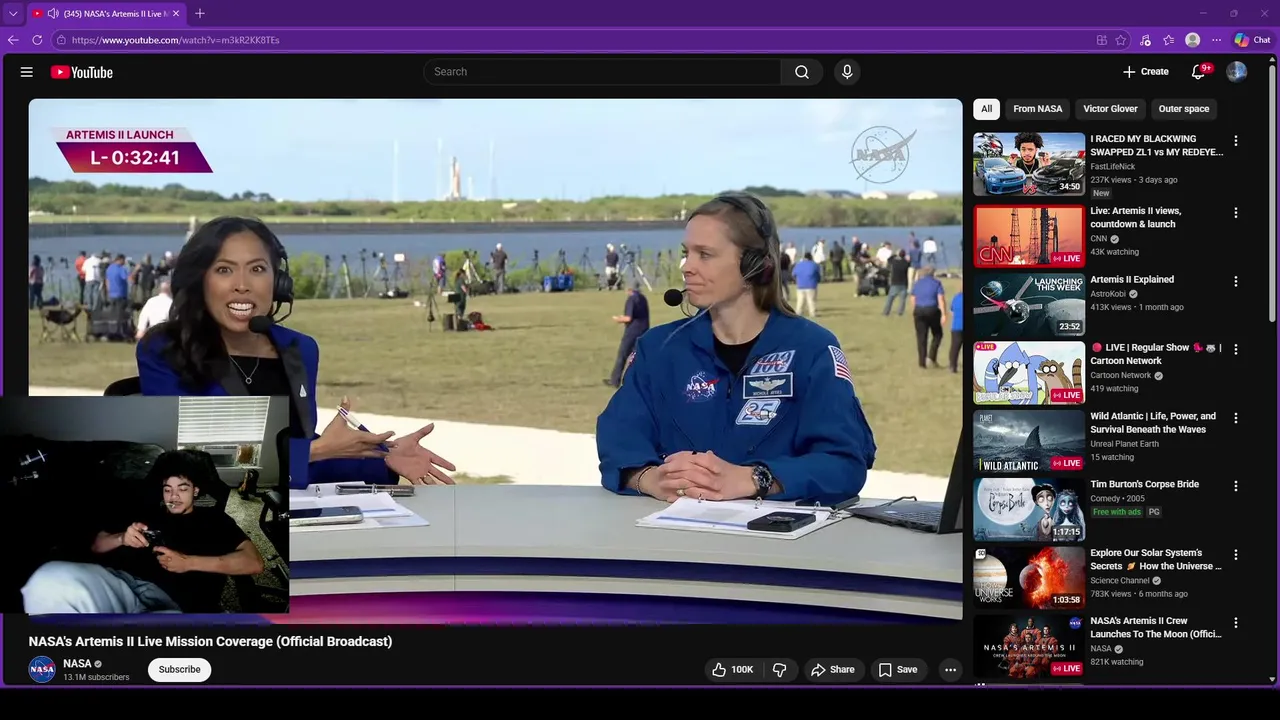Image resolution: width=1280 pixels, height=720 pixels.
Task: Open the 'Tim Burton's Corpse Bride' title
Action: point(1144,484)
